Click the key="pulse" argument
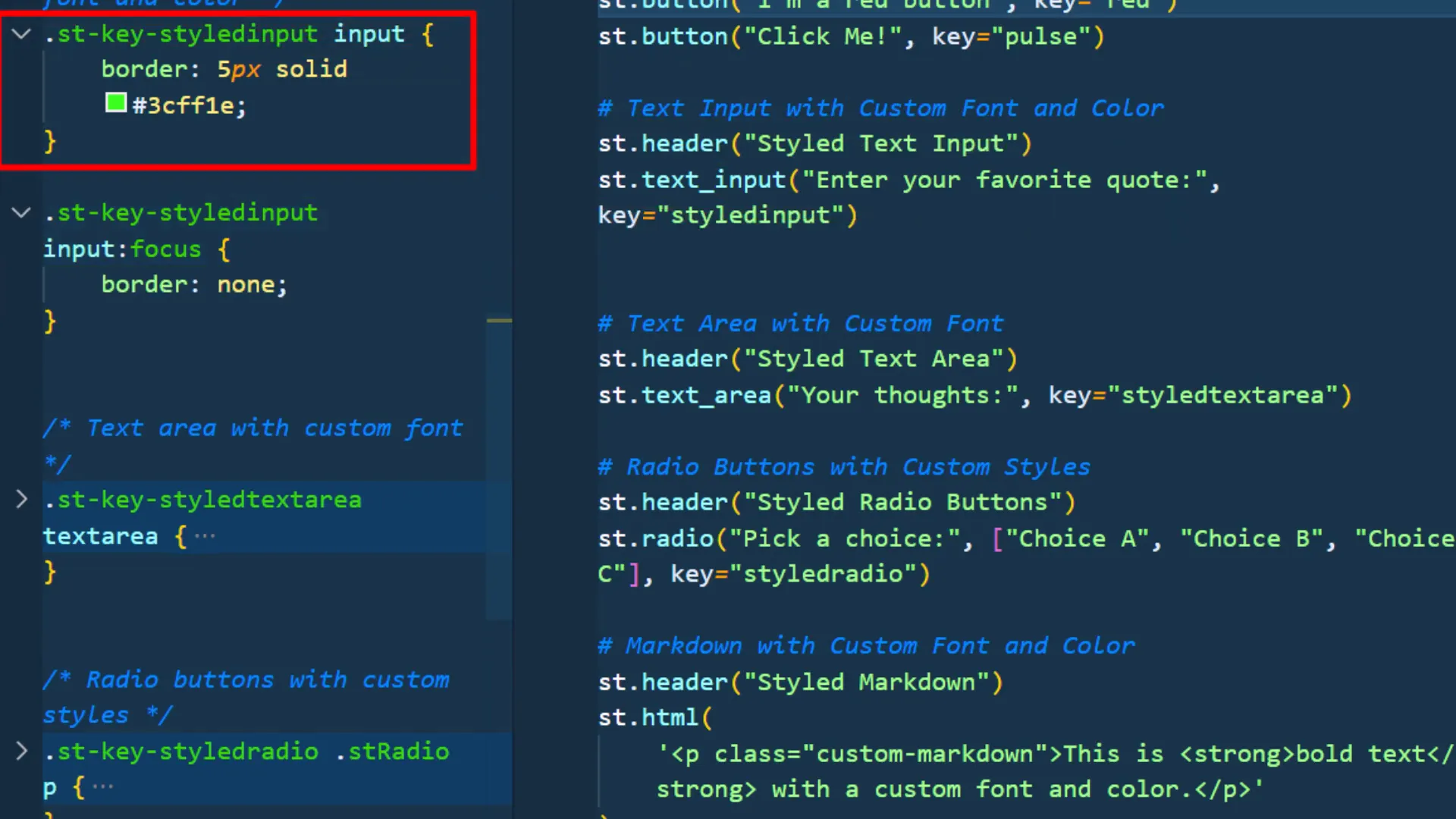The height and width of the screenshot is (819, 1456). (x=1015, y=36)
